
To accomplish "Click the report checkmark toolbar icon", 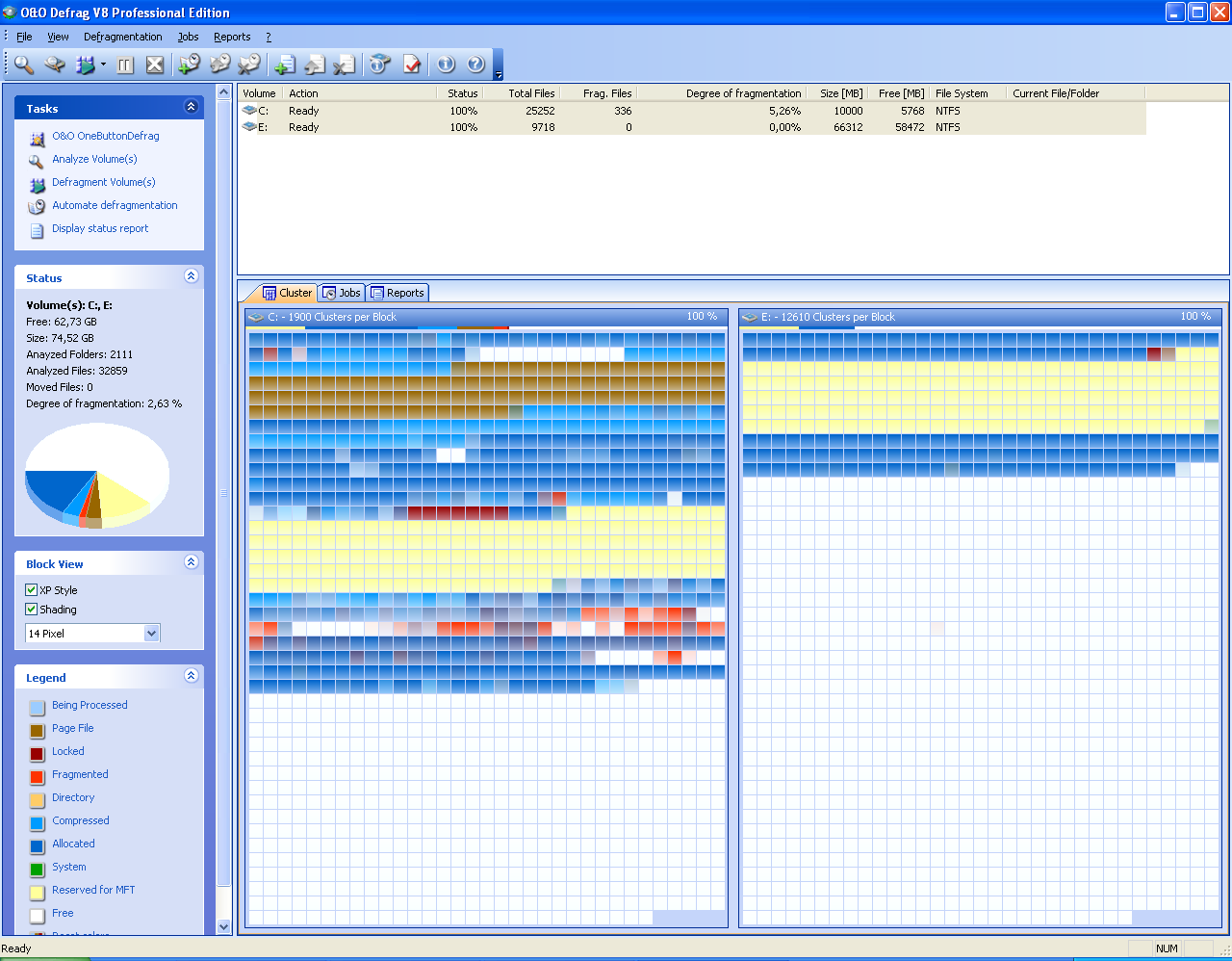I will point(412,65).
